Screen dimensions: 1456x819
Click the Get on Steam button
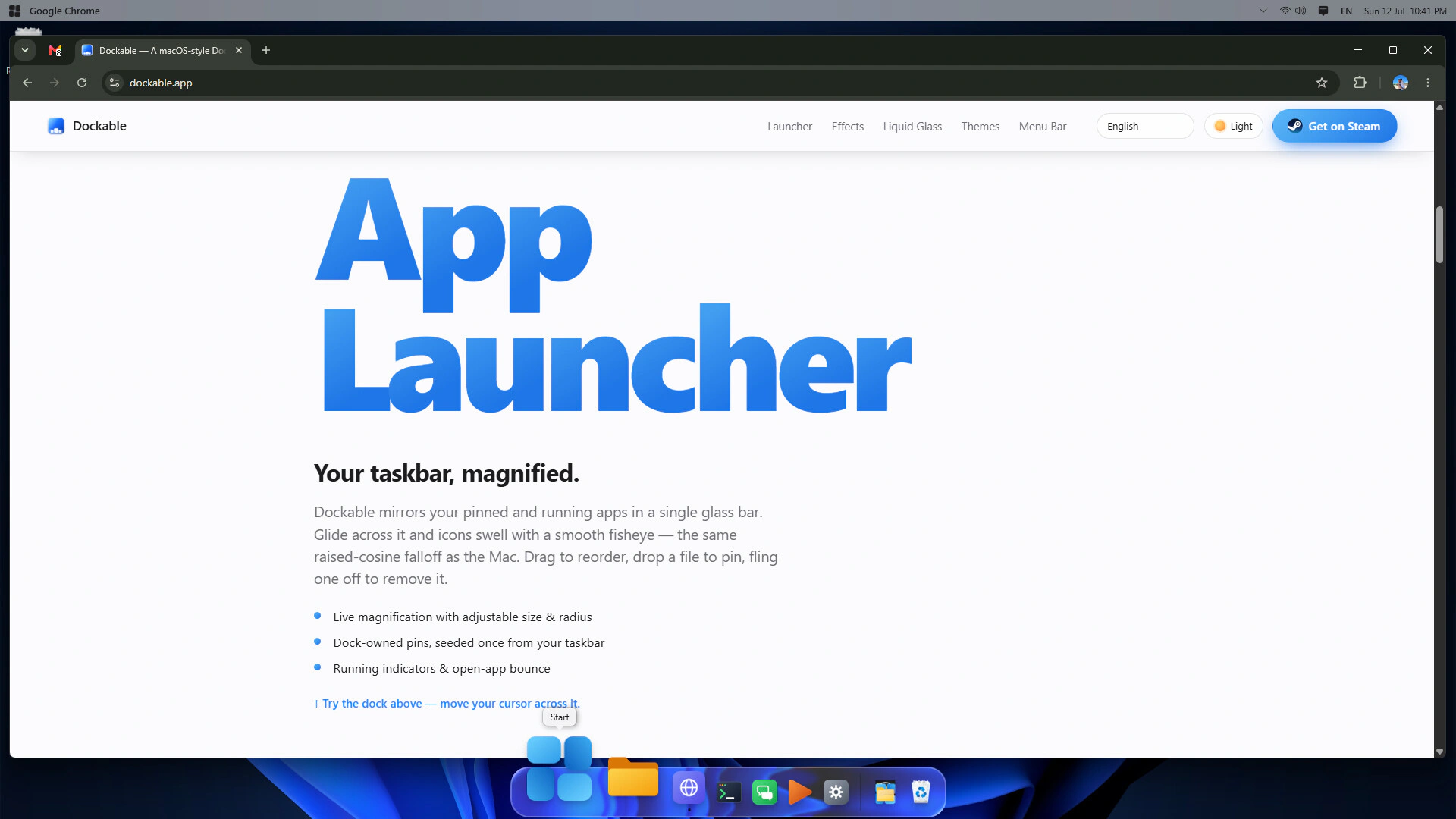tap(1335, 126)
